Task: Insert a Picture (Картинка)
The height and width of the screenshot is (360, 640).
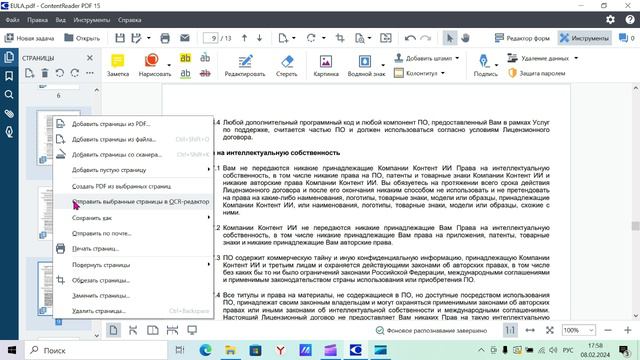Action: [326, 65]
